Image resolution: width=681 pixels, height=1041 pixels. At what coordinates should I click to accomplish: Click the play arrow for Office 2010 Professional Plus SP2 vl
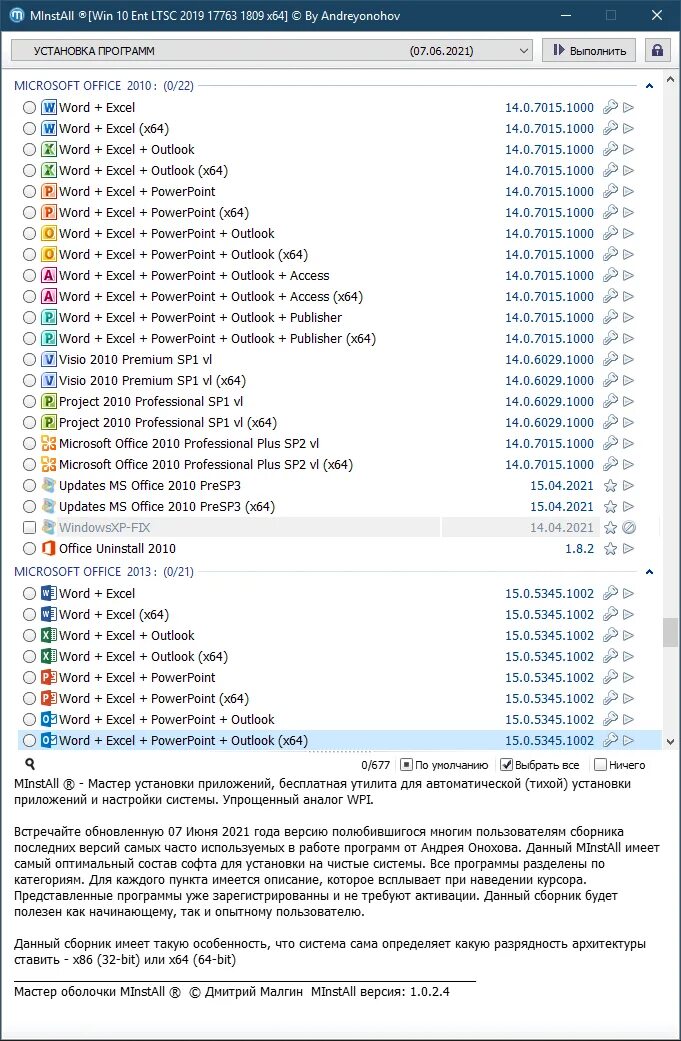[629, 443]
